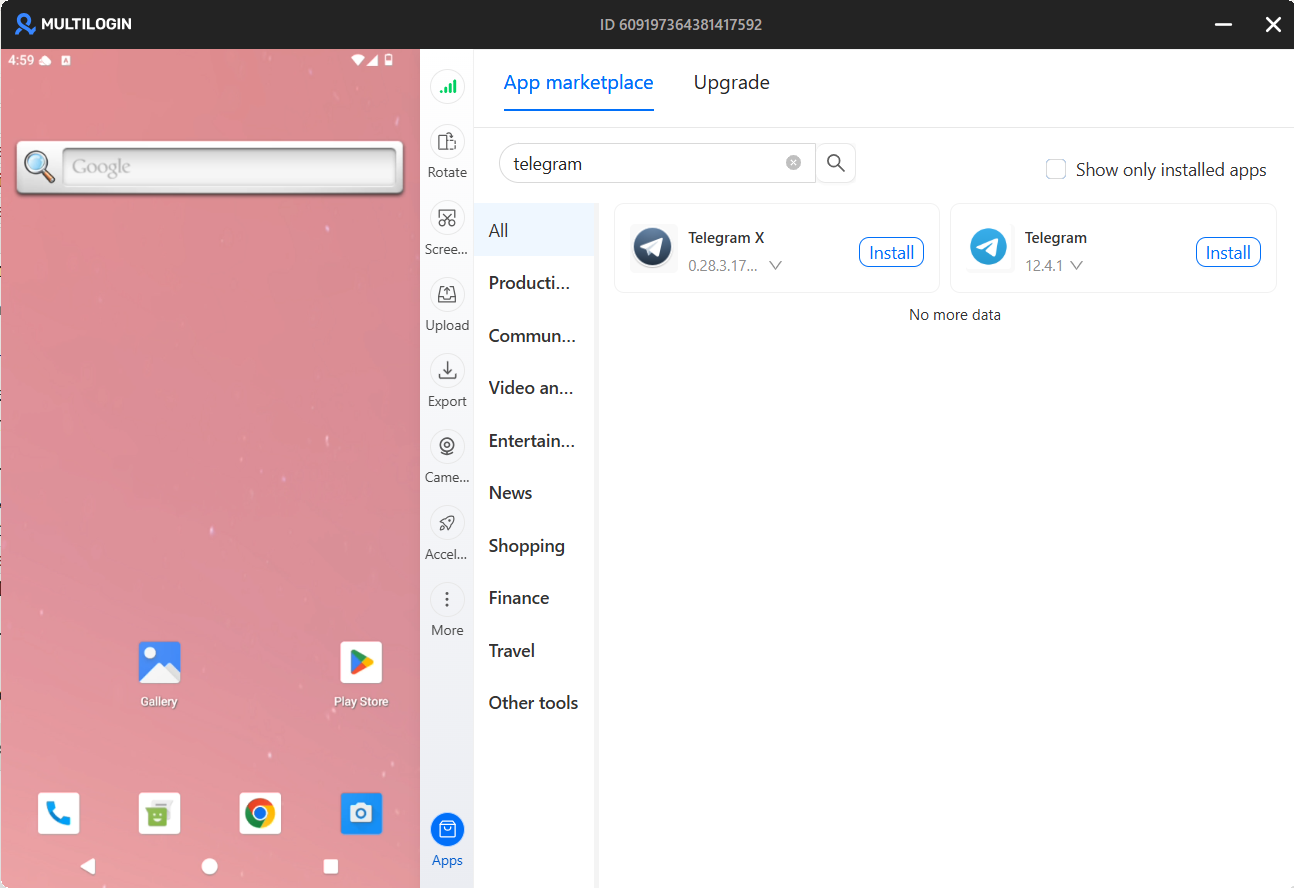Install the Telegram X app

coord(890,253)
